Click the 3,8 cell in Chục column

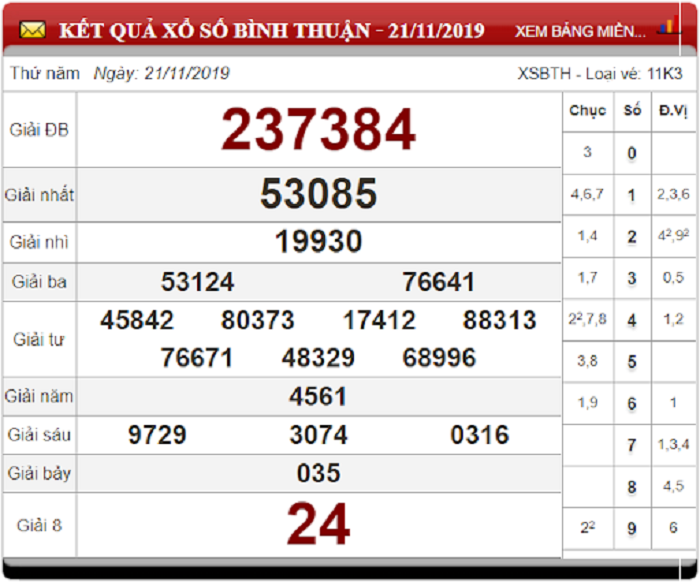tap(588, 361)
